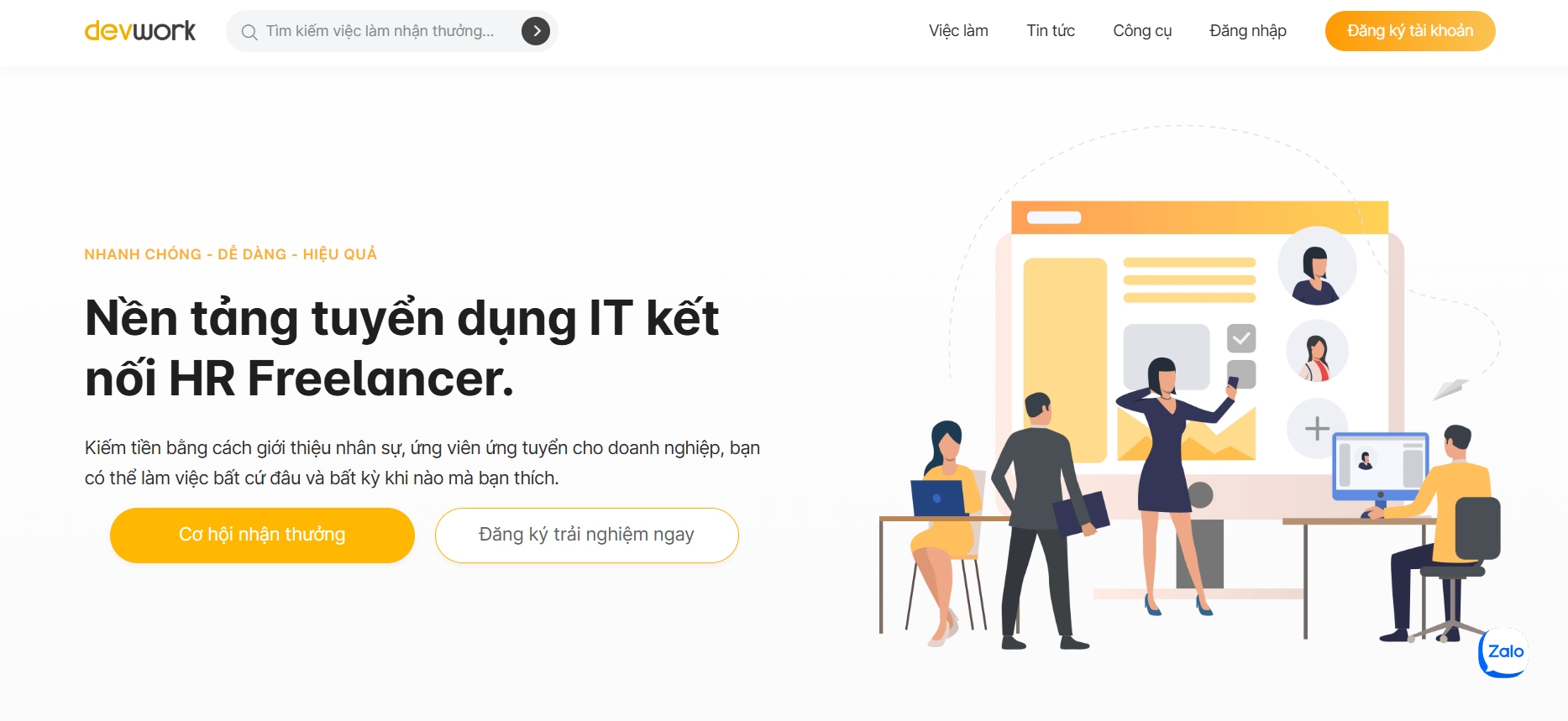Click the checked checkbox in the illustration
Screen dimensions: 1568x721
click(x=1241, y=338)
